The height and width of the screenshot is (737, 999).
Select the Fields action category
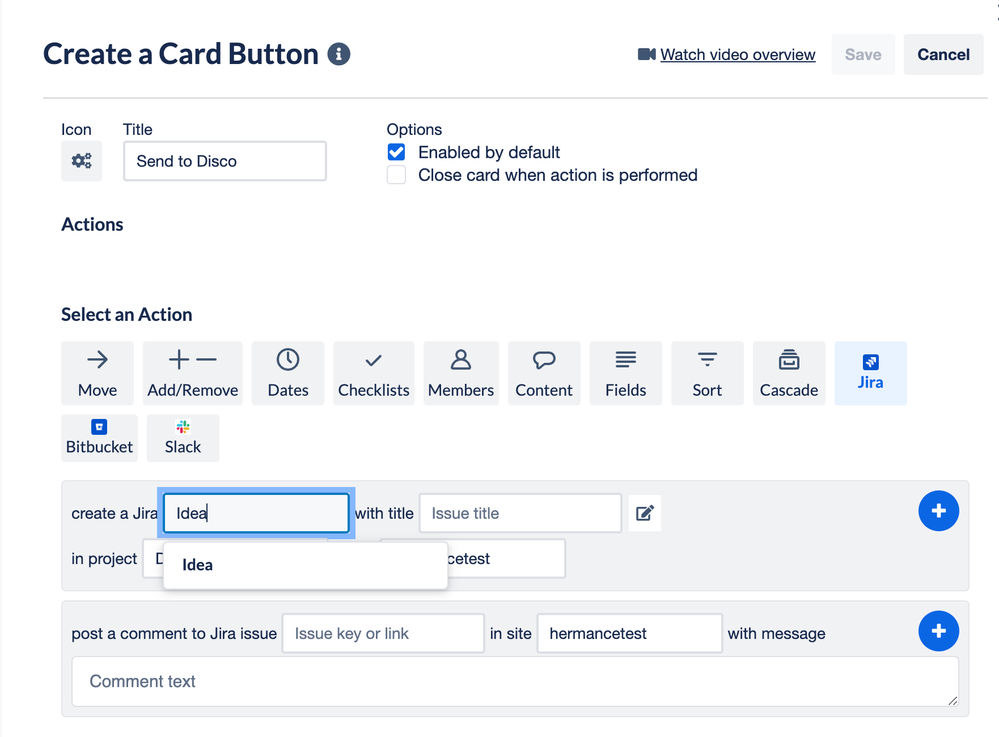[x=626, y=373]
